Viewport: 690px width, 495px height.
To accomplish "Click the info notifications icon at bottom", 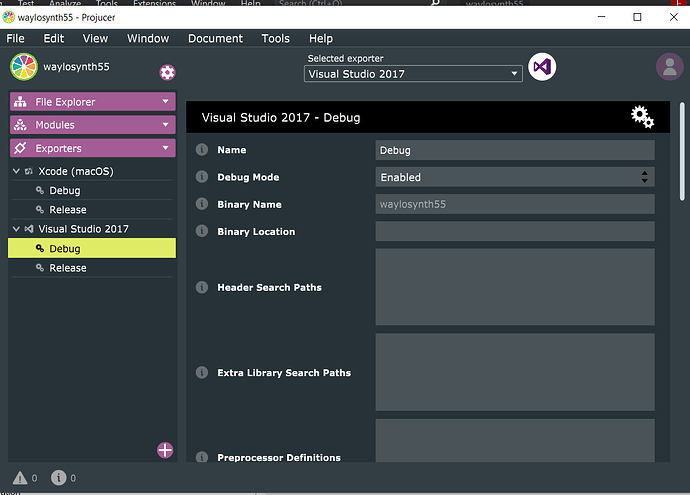I will pos(59,478).
